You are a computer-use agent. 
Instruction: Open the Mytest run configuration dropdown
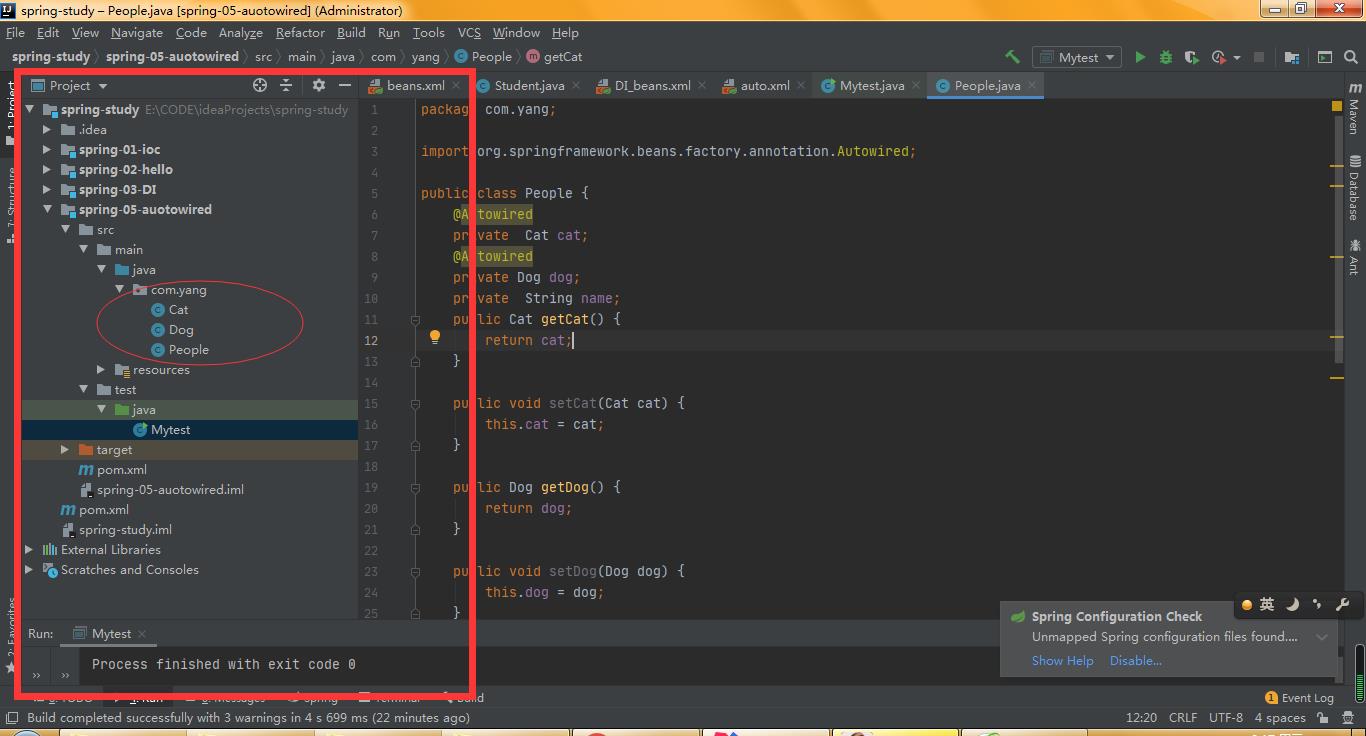point(1077,57)
